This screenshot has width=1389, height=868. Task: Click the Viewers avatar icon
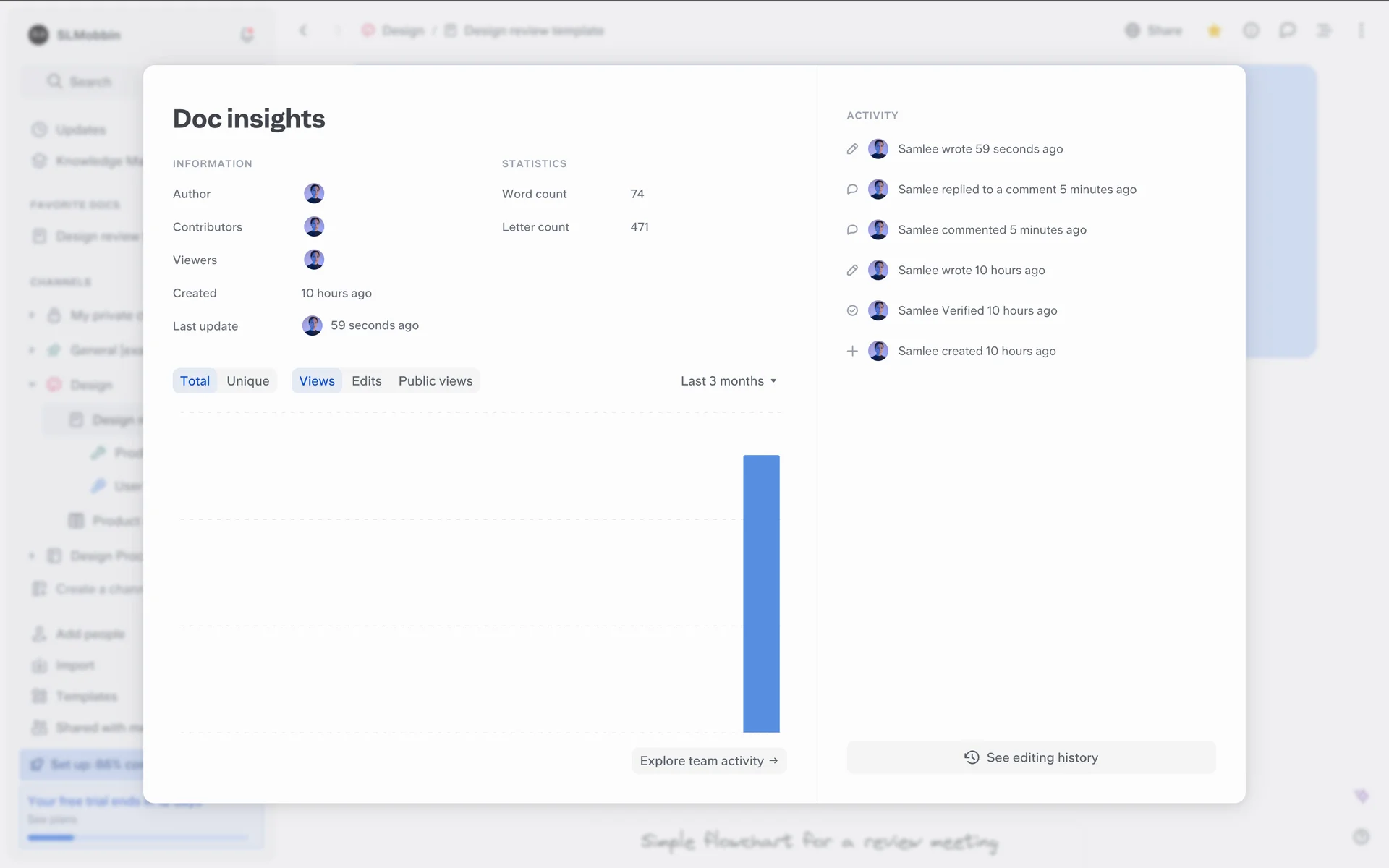click(x=313, y=260)
